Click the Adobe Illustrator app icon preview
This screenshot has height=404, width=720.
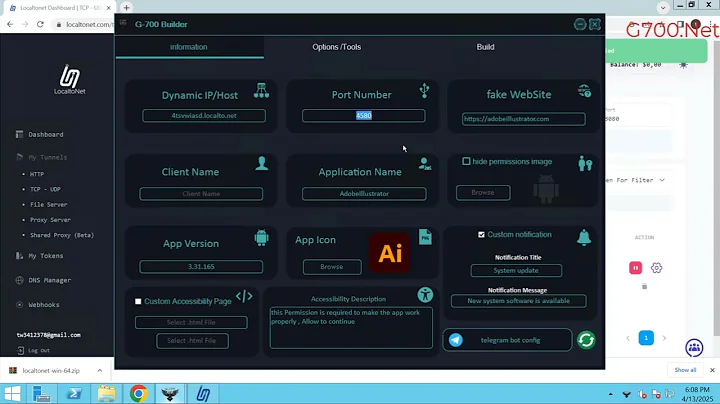(x=389, y=253)
